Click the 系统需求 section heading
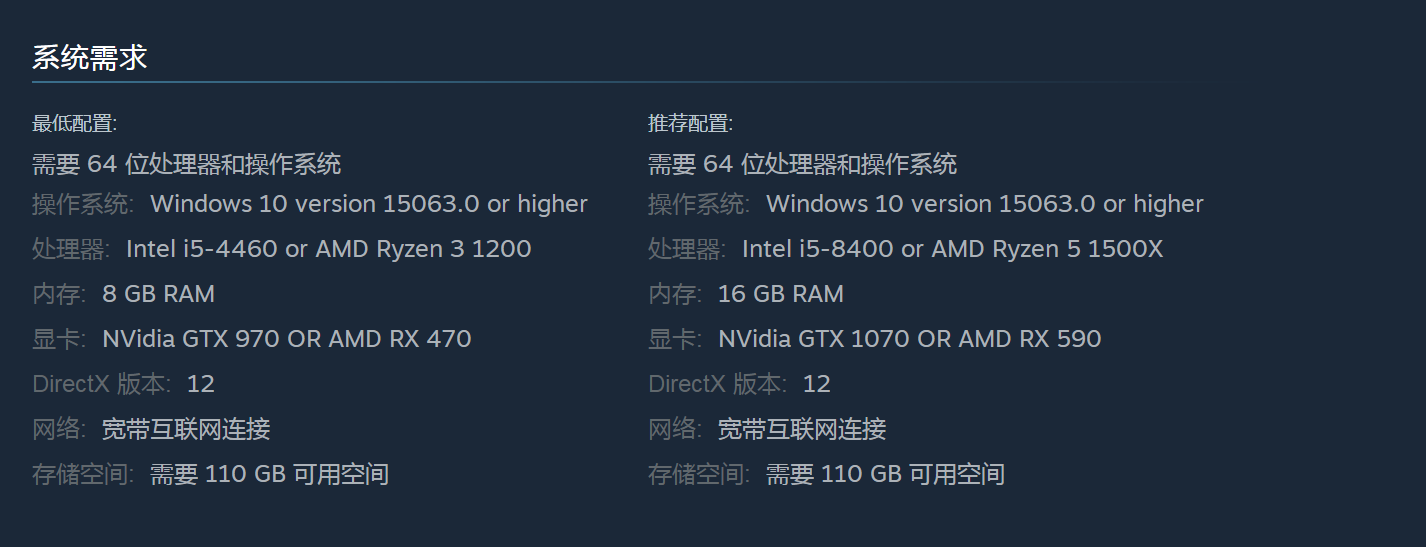 pos(90,57)
